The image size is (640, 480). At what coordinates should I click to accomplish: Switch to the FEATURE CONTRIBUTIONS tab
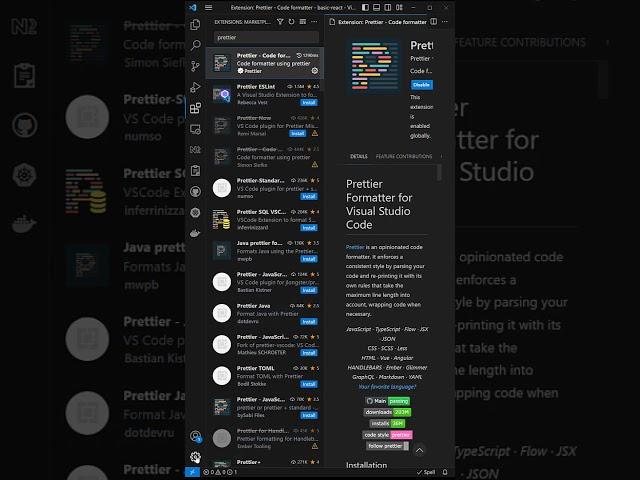coord(404,156)
